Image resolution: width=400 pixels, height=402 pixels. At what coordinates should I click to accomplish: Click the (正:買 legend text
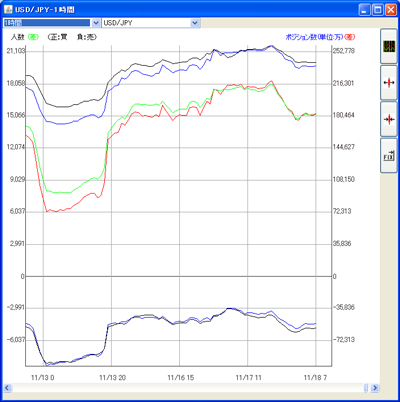(x=57, y=37)
